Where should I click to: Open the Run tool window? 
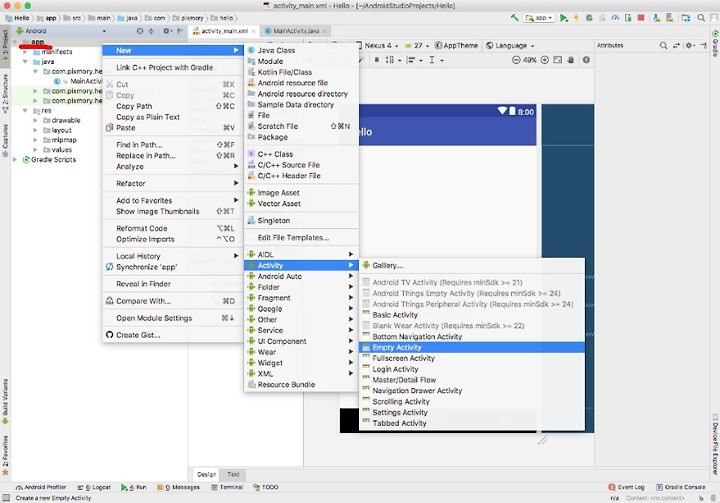pyautogui.click(x=134, y=487)
